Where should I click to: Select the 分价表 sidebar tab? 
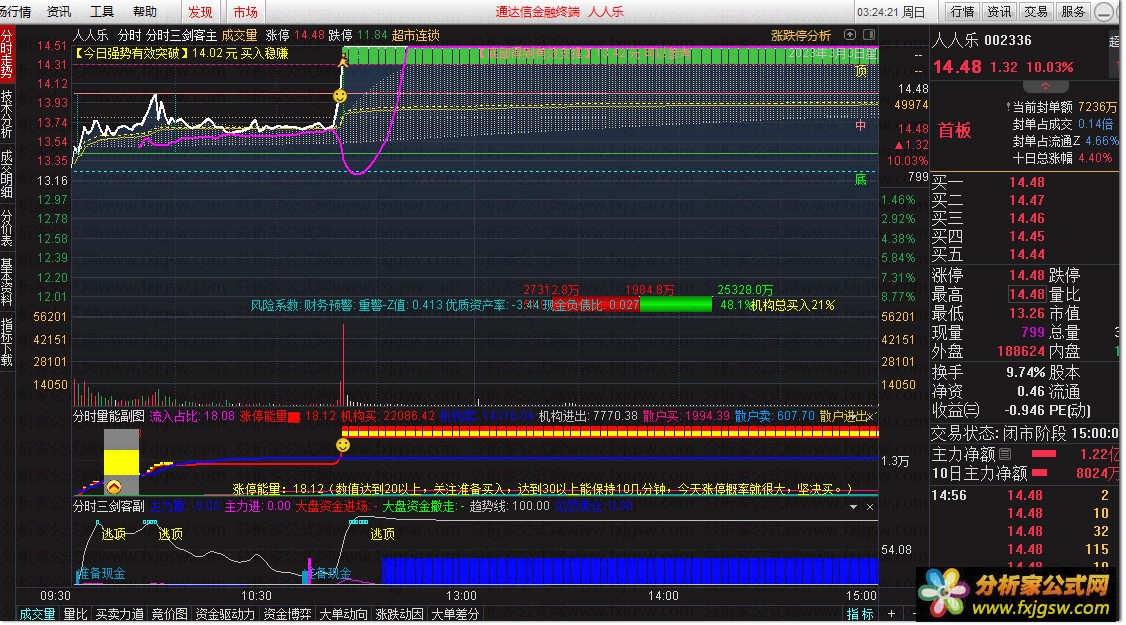7,228
